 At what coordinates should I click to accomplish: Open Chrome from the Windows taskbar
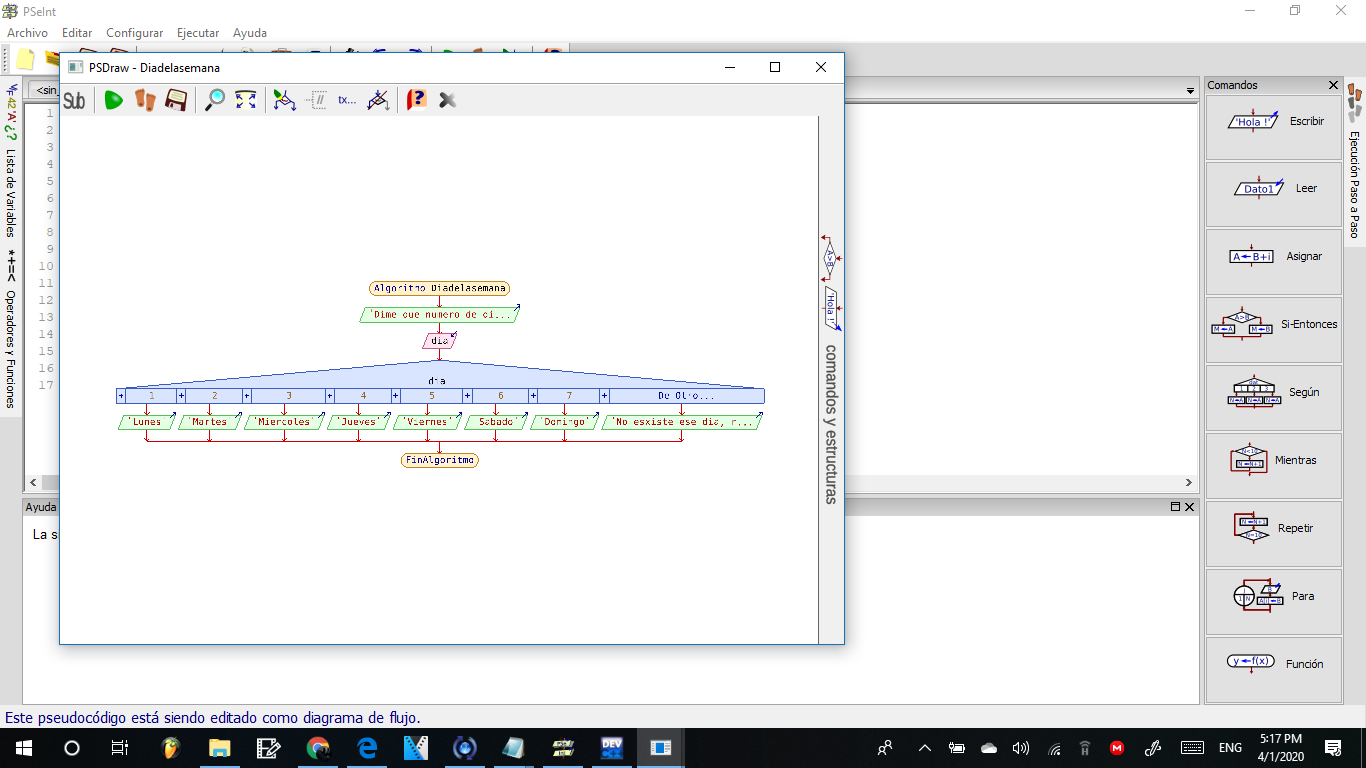pyautogui.click(x=318, y=747)
